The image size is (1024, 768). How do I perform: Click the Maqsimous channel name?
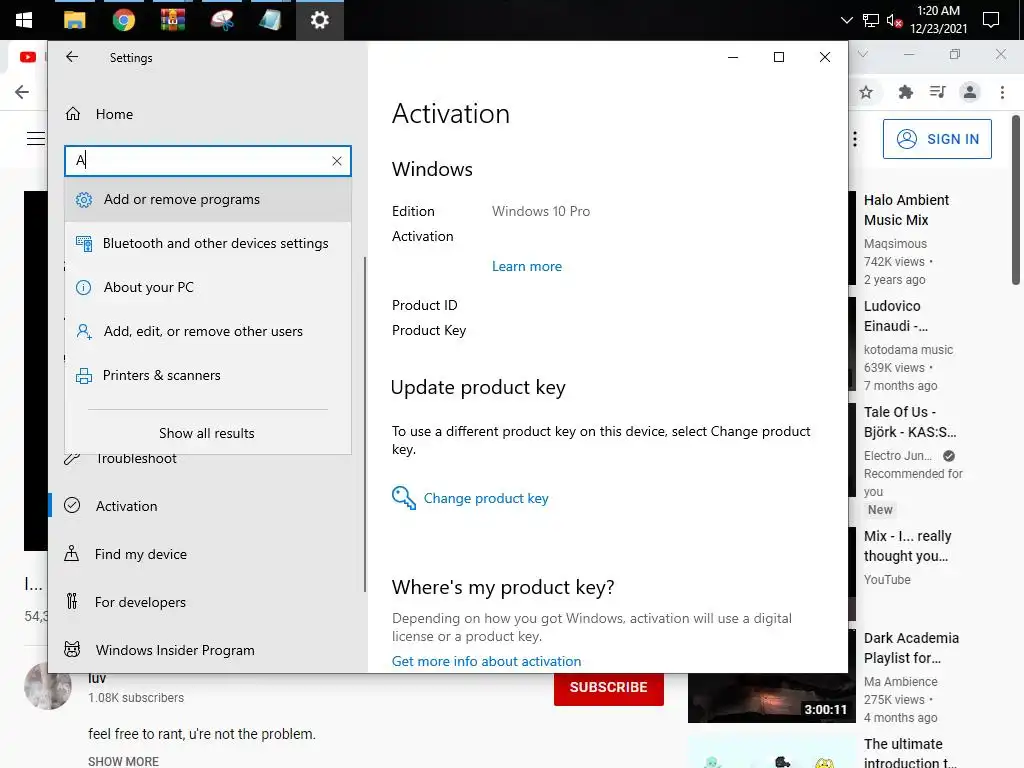(895, 244)
